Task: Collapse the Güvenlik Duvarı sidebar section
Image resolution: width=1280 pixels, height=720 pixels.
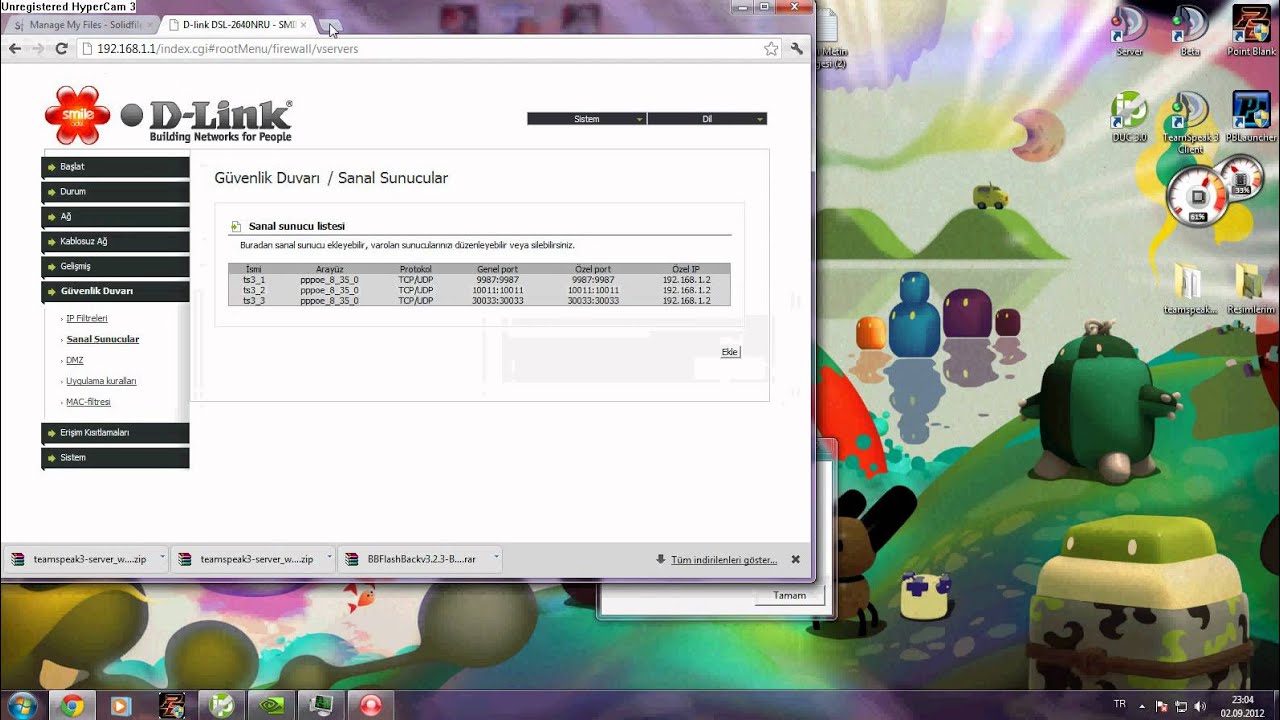Action: pos(115,291)
